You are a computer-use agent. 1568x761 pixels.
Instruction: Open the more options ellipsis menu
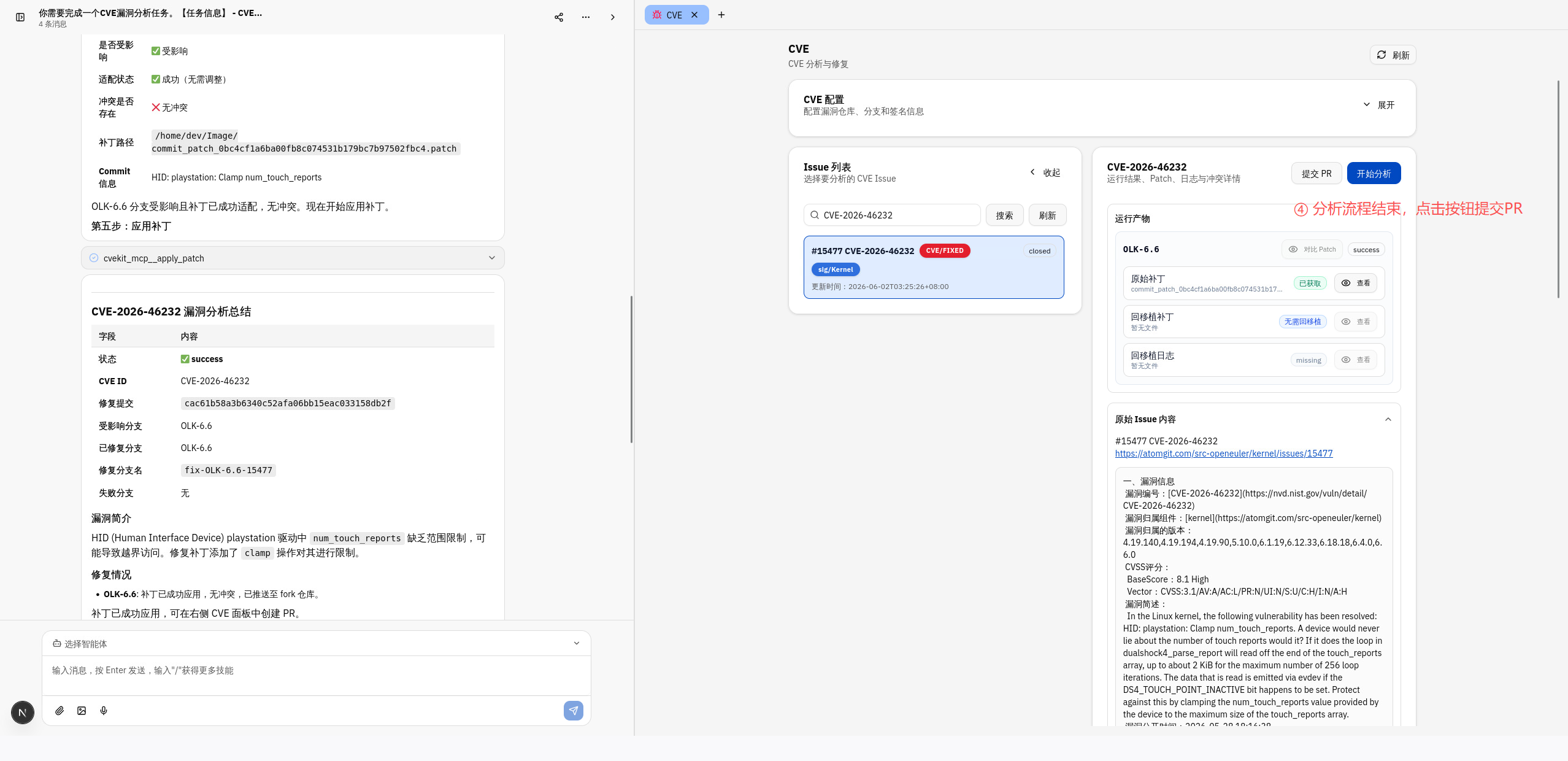tap(586, 17)
